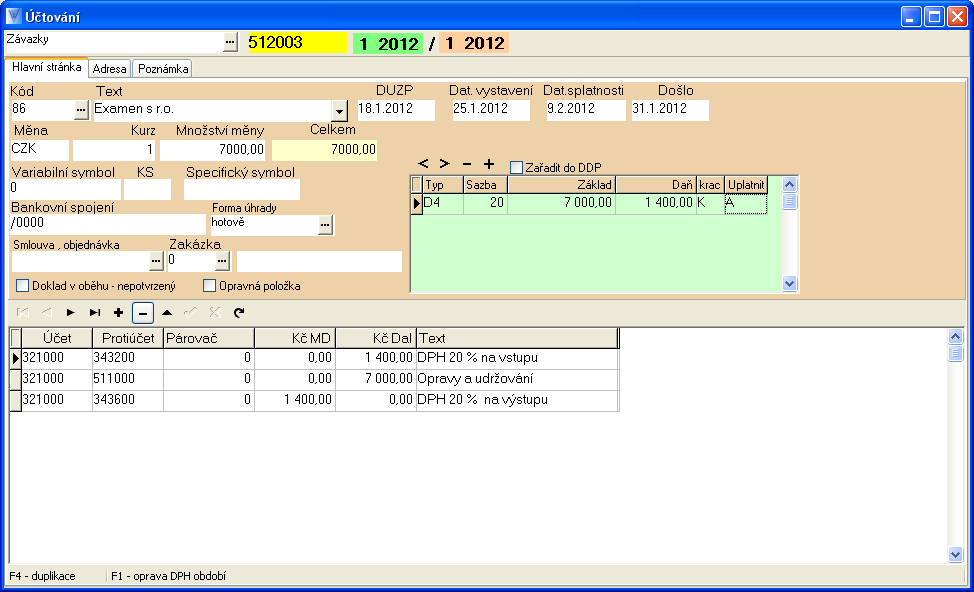Tick the Opravná položka checkbox
Viewport: 974px width, 592px height.
click(209, 286)
